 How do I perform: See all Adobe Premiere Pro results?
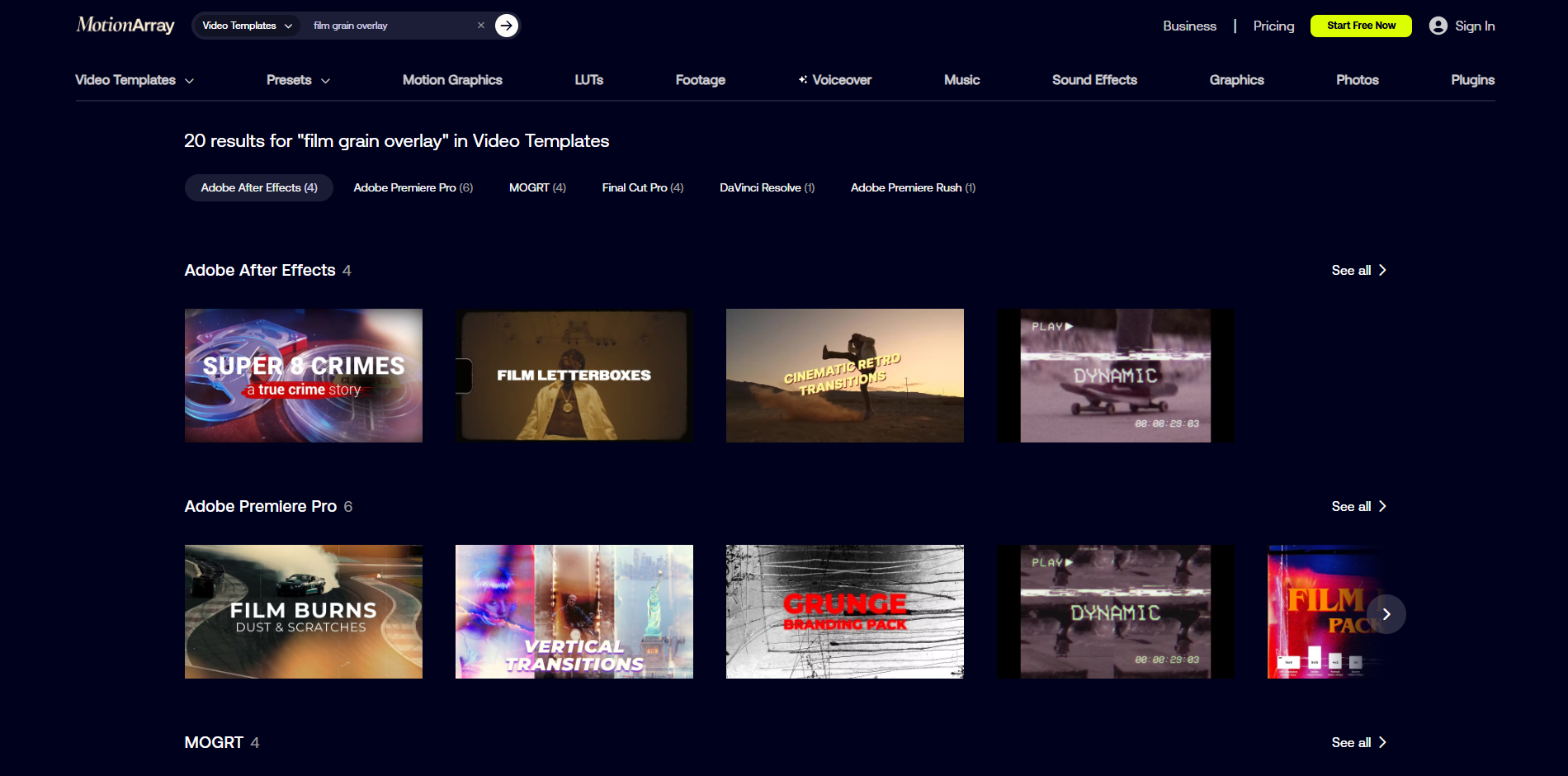1359,506
